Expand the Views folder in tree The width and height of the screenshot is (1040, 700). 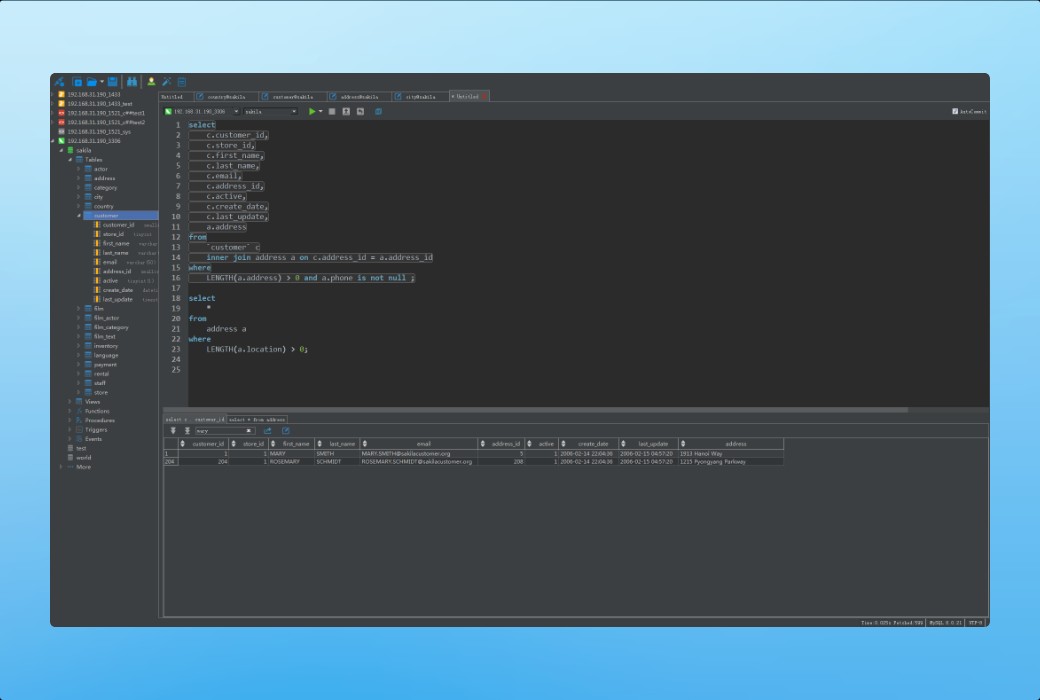(x=70, y=402)
